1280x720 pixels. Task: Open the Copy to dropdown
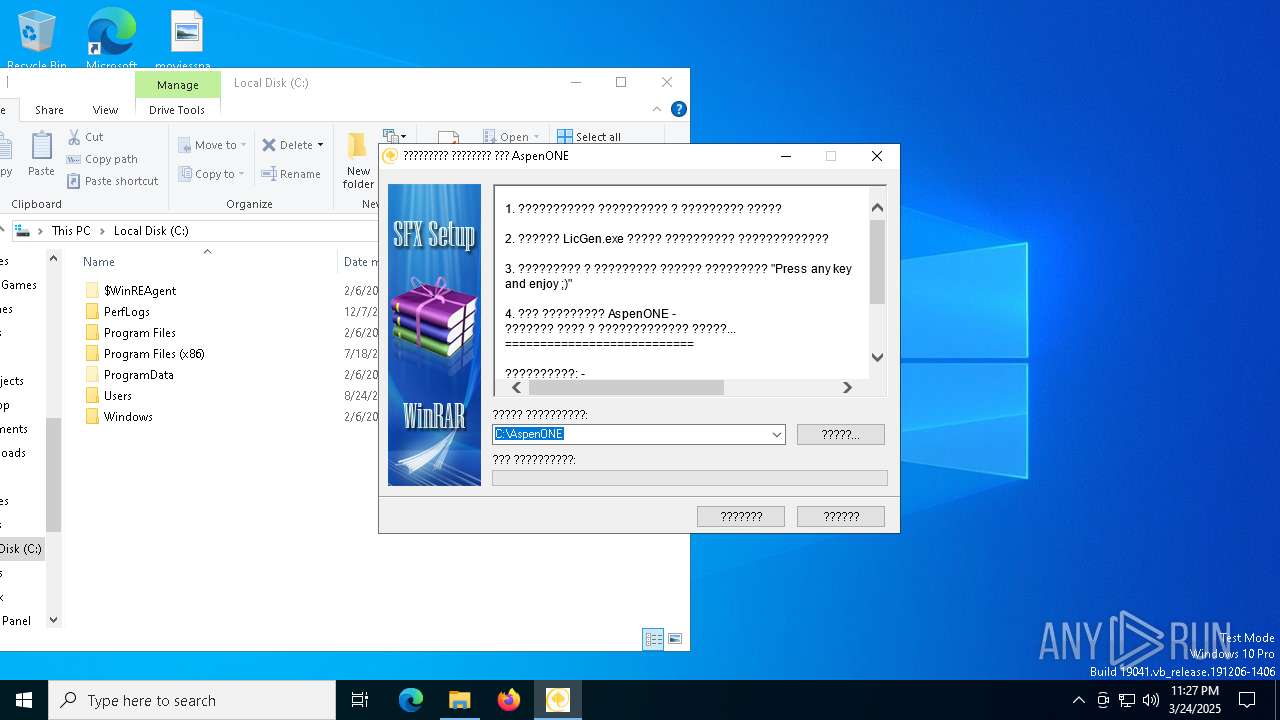(x=212, y=174)
